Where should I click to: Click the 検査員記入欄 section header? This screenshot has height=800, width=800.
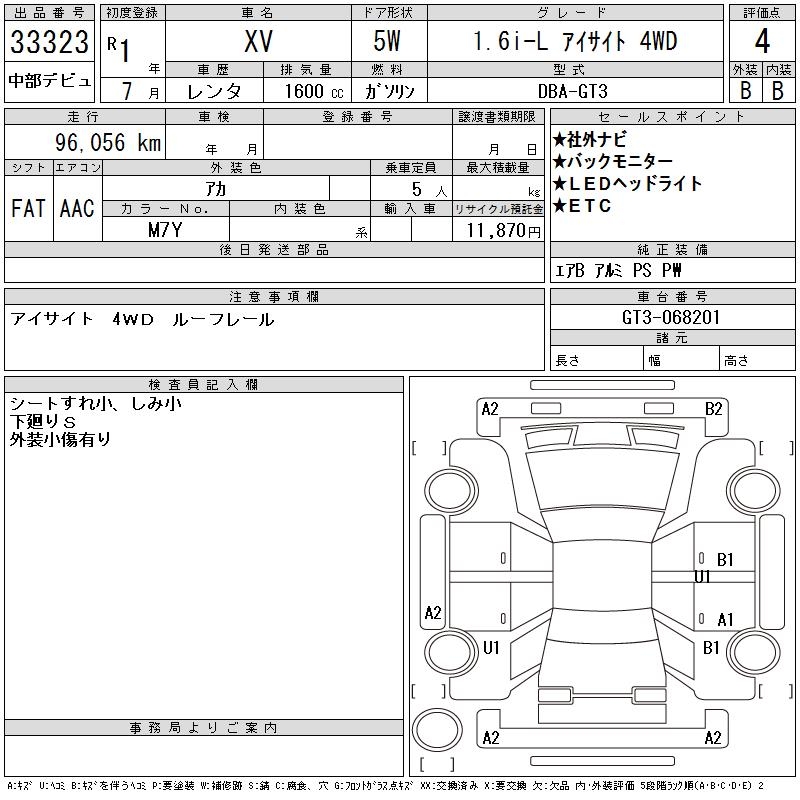(x=204, y=384)
